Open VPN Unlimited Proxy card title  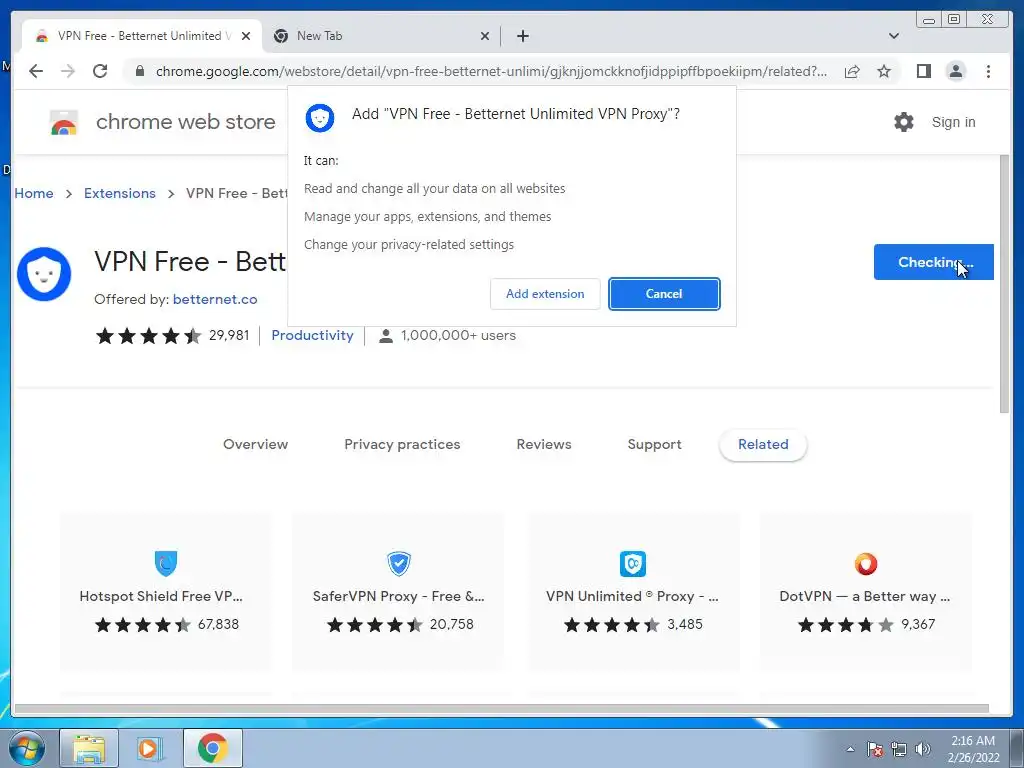pos(632,596)
